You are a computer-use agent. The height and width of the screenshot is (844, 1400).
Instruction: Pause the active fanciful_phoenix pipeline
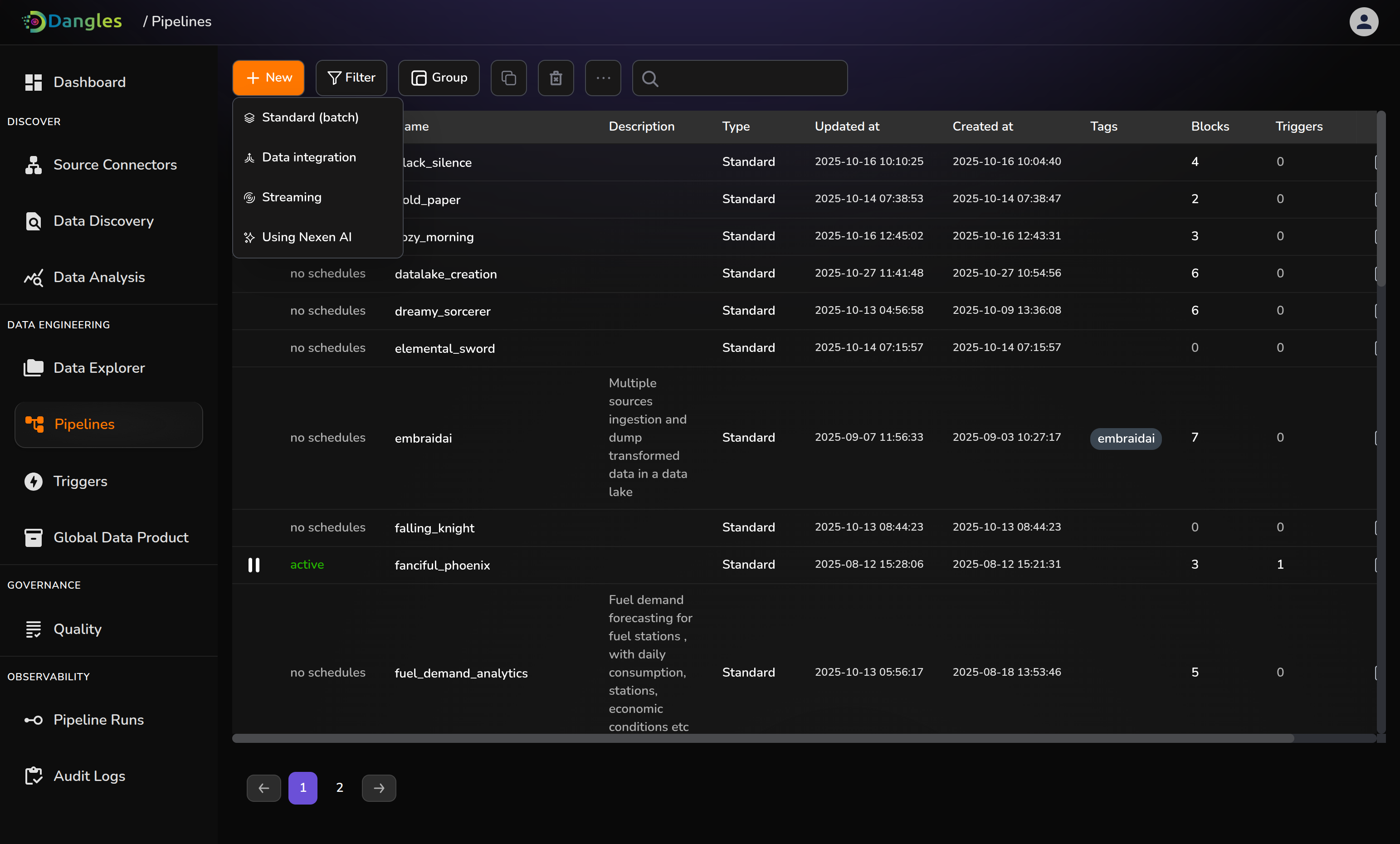coord(254,564)
